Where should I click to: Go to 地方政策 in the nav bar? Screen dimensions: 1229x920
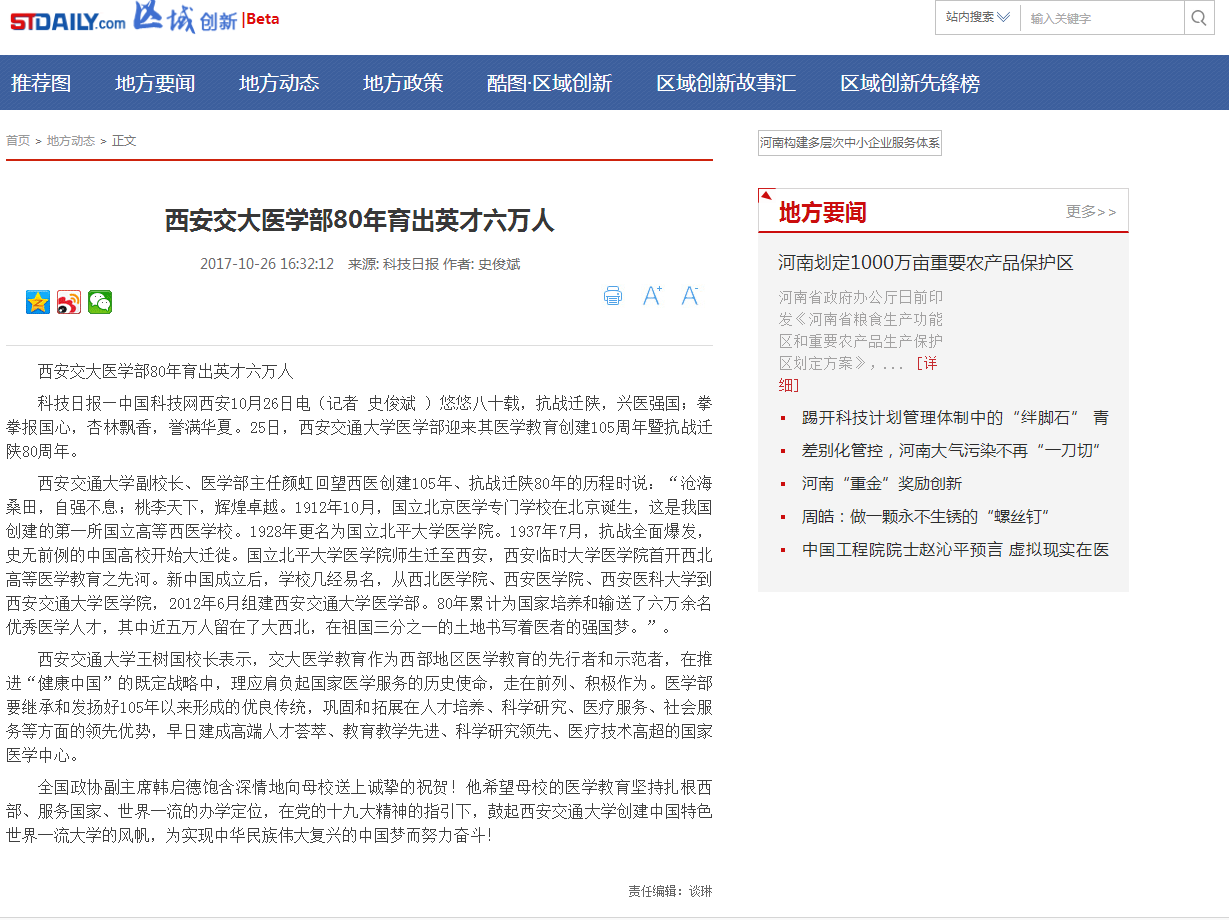[403, 84]
